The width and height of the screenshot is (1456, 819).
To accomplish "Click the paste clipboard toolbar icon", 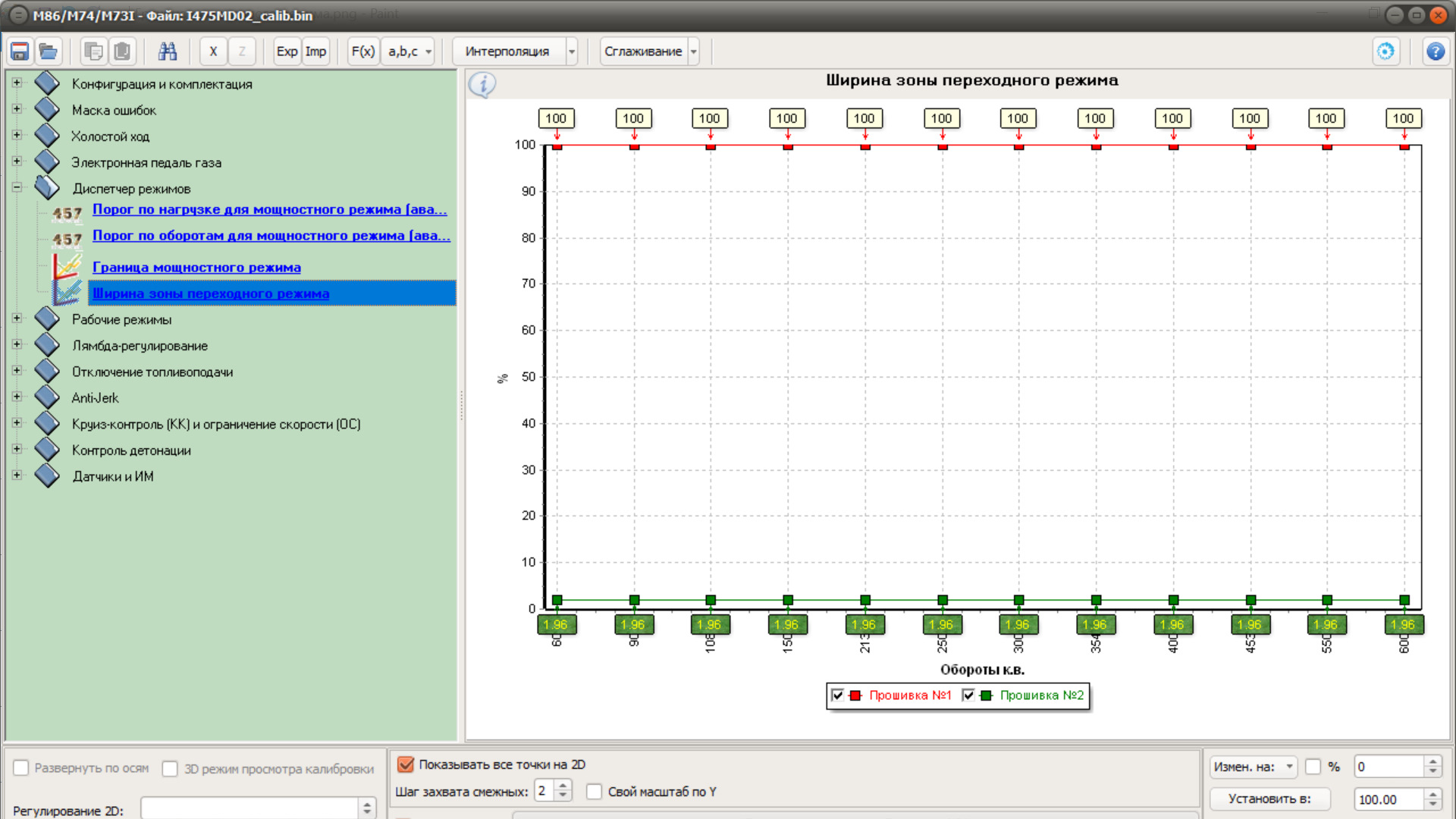I will pyautogui.click(x=122, y=52).
